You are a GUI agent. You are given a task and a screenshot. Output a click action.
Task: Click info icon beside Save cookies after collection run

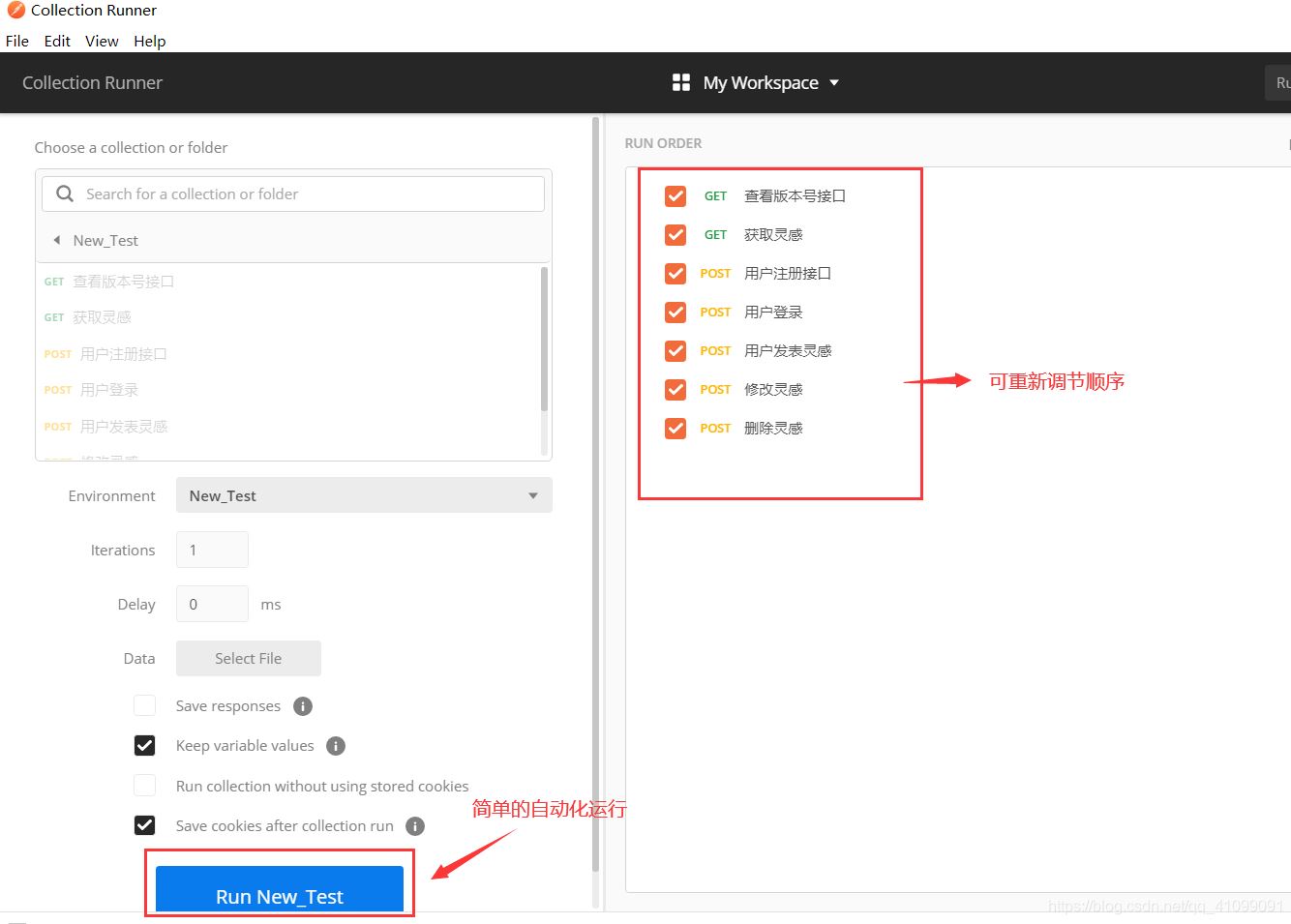click(415, 826)
